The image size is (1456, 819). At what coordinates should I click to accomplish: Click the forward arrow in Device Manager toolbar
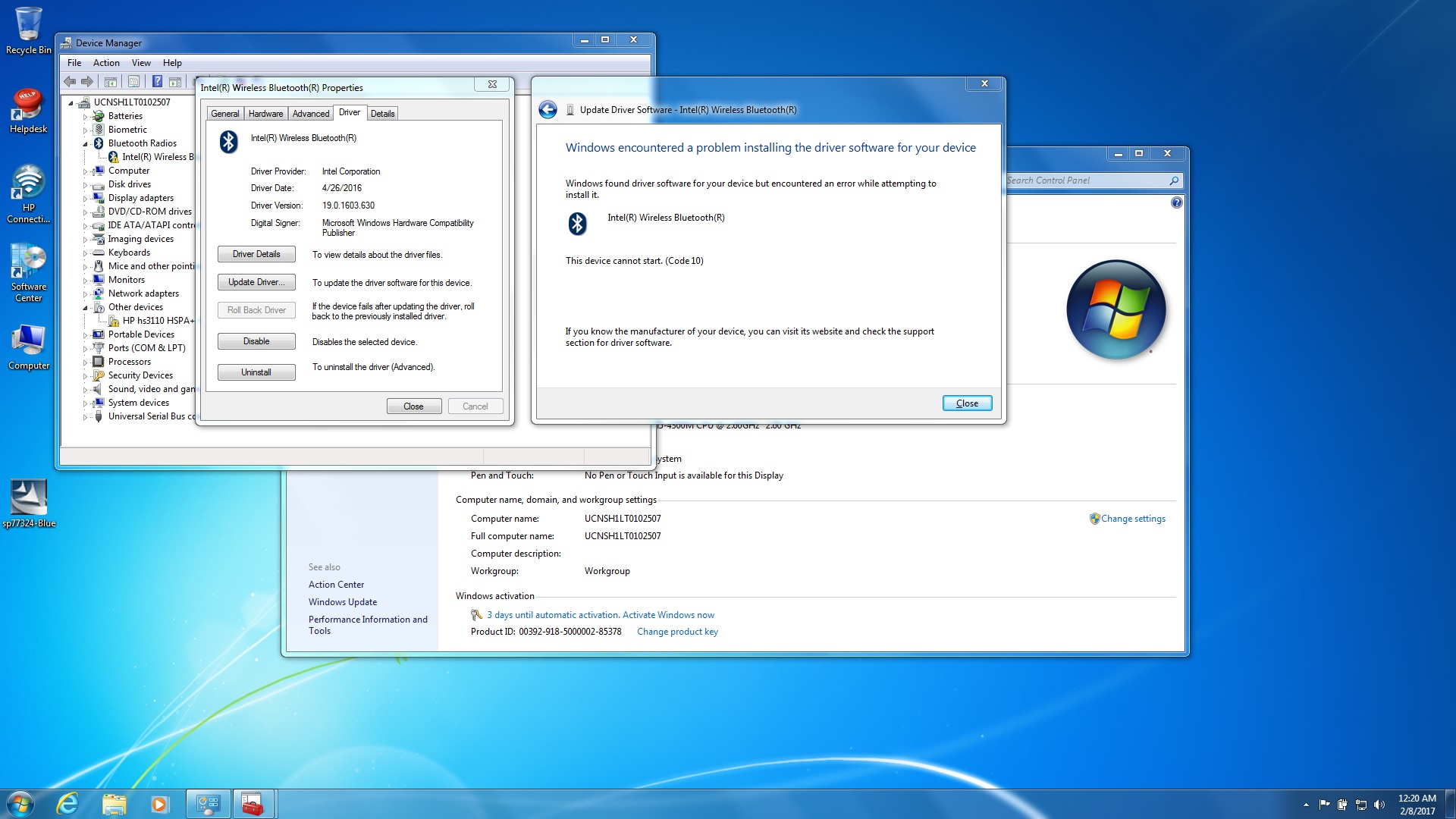pyautogui.click(x=87, y=81)
